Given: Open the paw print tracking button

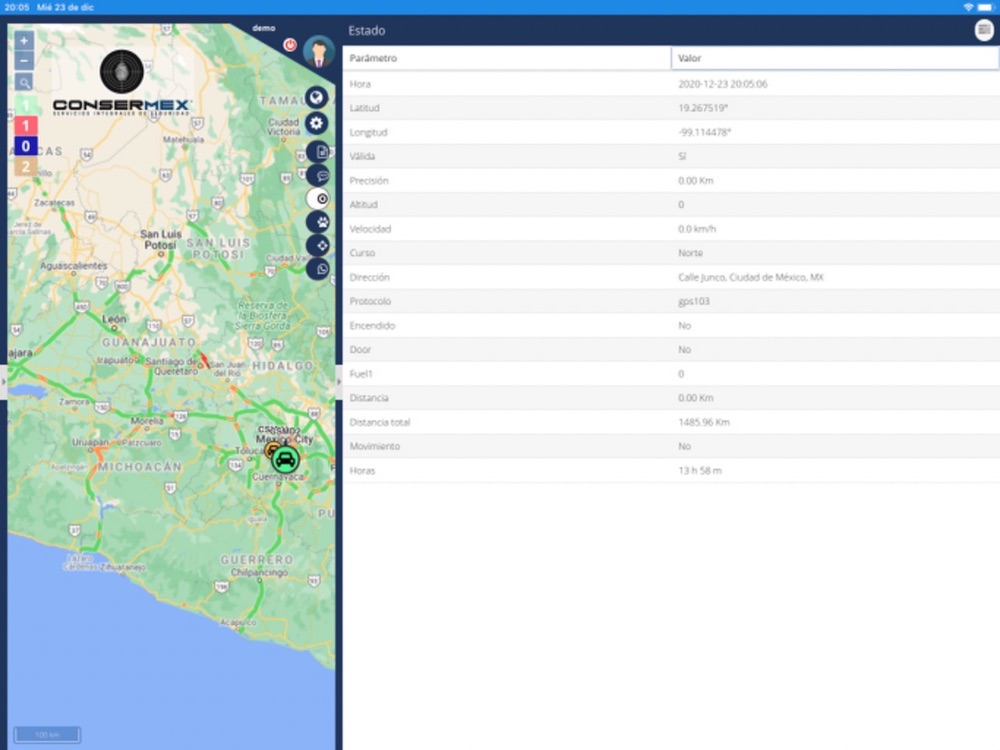Looking at the screenshot, I should click(320, 222).
